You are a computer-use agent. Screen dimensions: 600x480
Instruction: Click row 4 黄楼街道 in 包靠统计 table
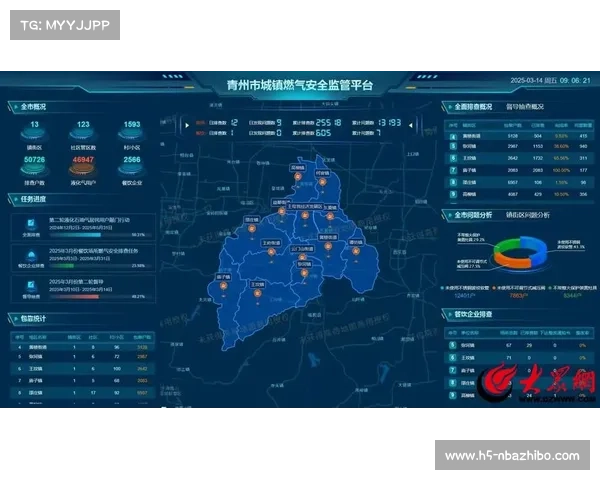[83, 347]
